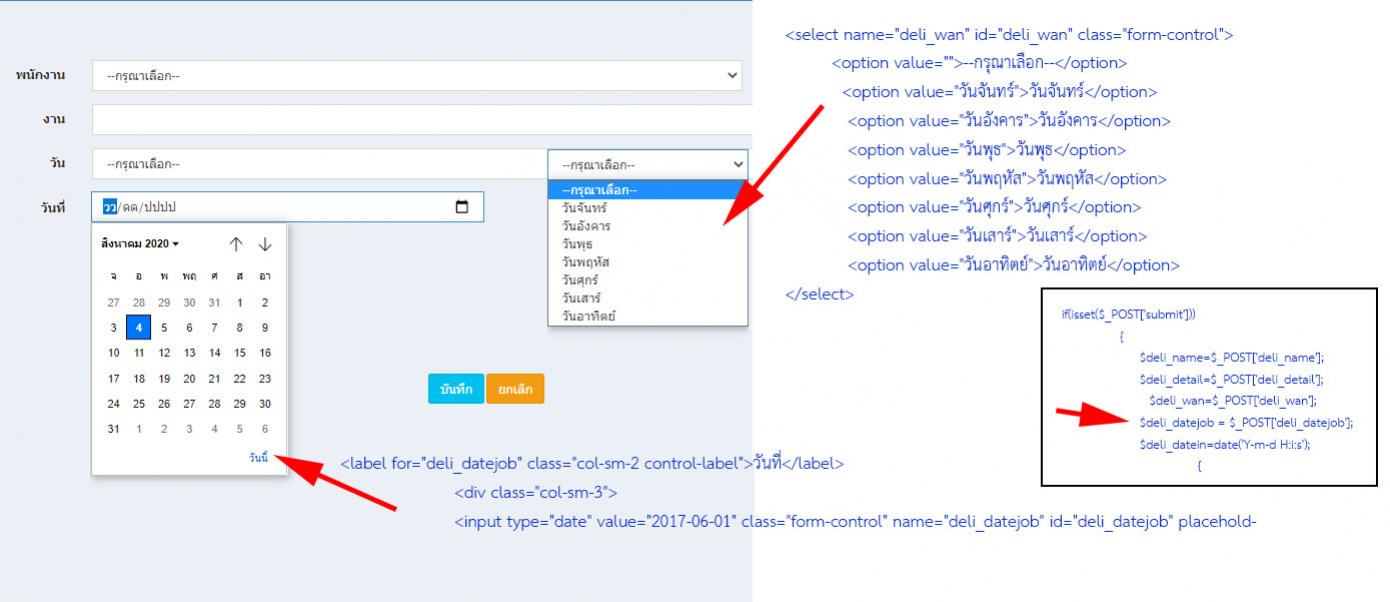
Task: Pick date 25 in the calendar
Action: (139, 404)
